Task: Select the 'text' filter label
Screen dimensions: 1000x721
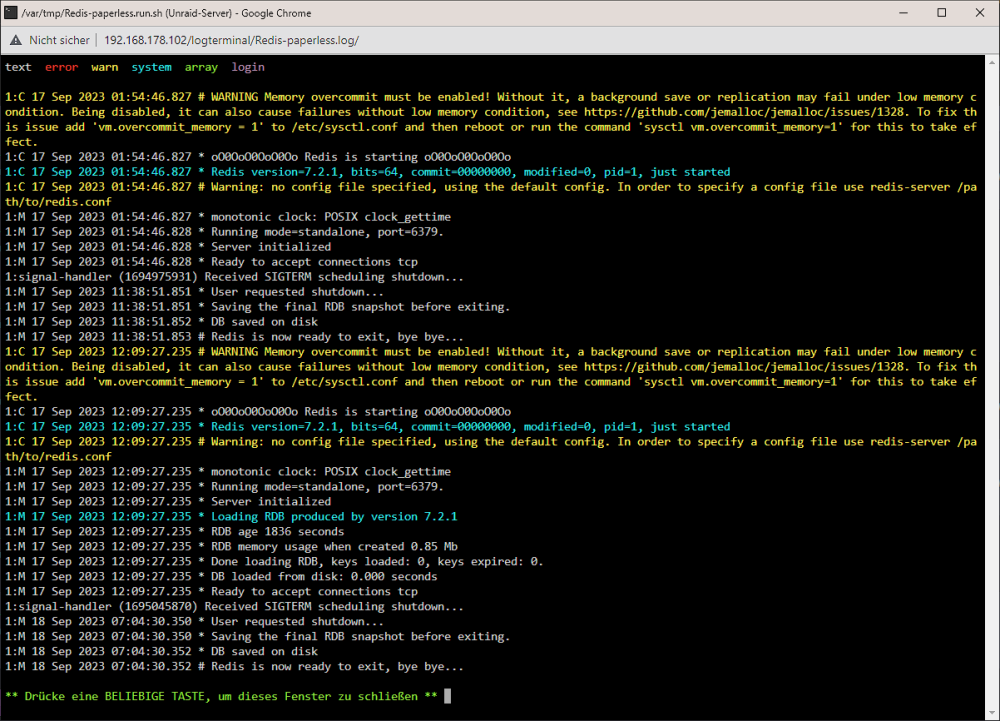Action: [x=18, y=67]
